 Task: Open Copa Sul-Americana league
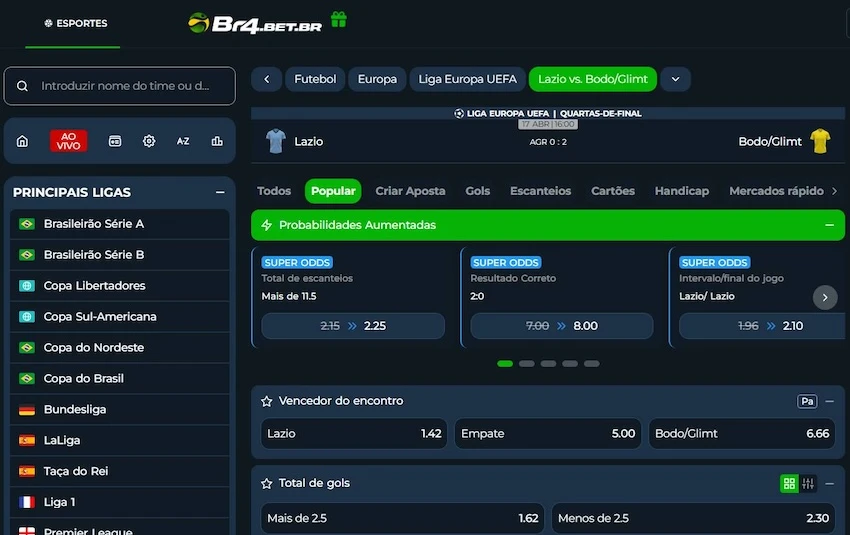(x=119, y=317)
